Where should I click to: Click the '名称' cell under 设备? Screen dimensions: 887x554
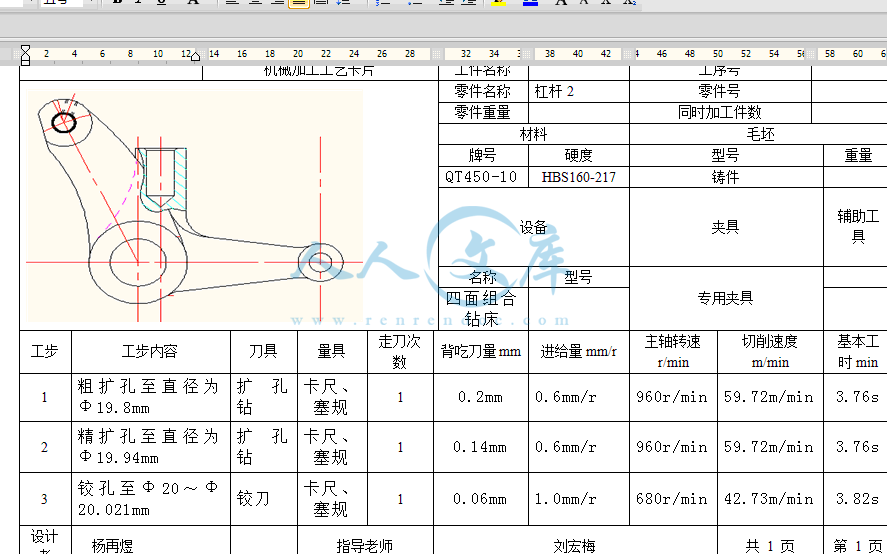483,277
